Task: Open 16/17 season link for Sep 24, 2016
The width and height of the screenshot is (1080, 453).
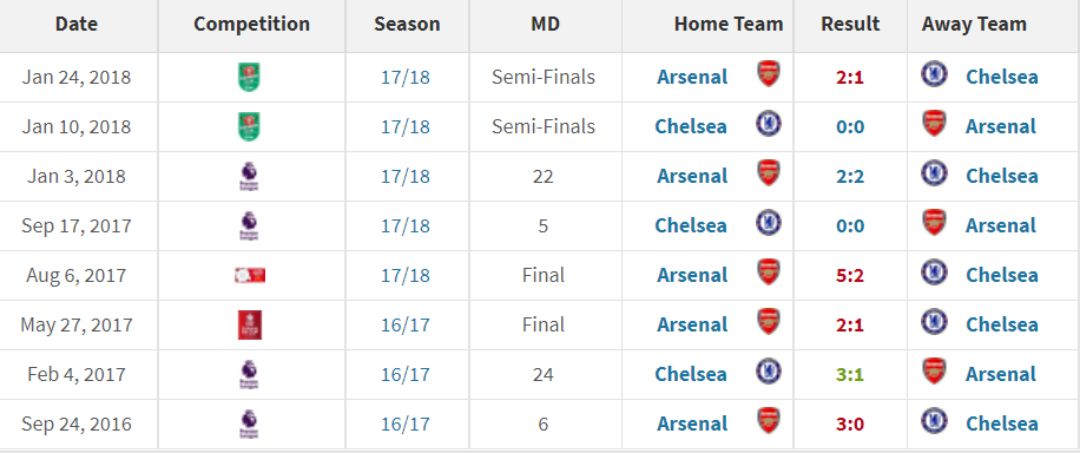Action: [x=405, y=424]
